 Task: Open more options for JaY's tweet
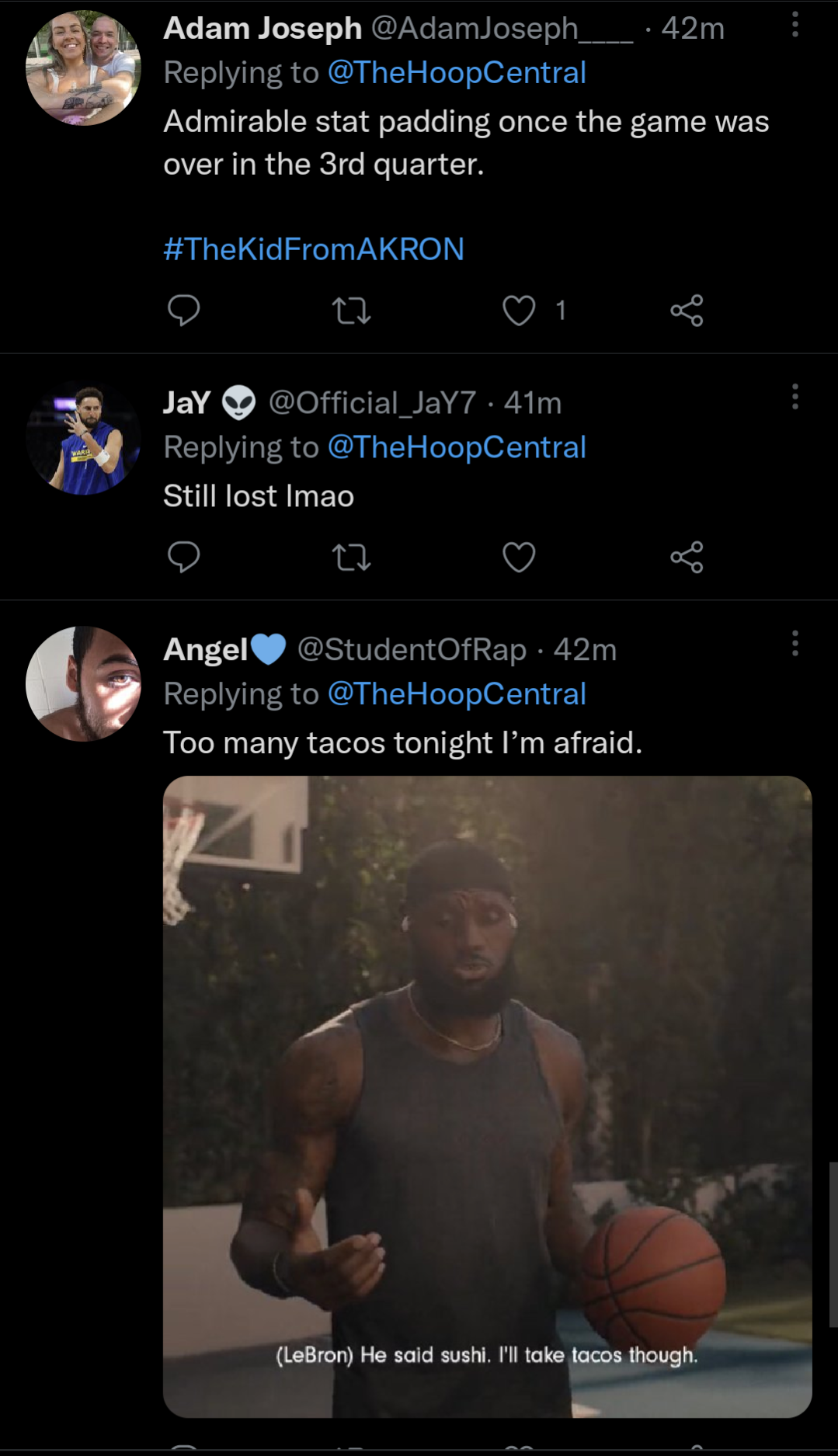[795, 397]
